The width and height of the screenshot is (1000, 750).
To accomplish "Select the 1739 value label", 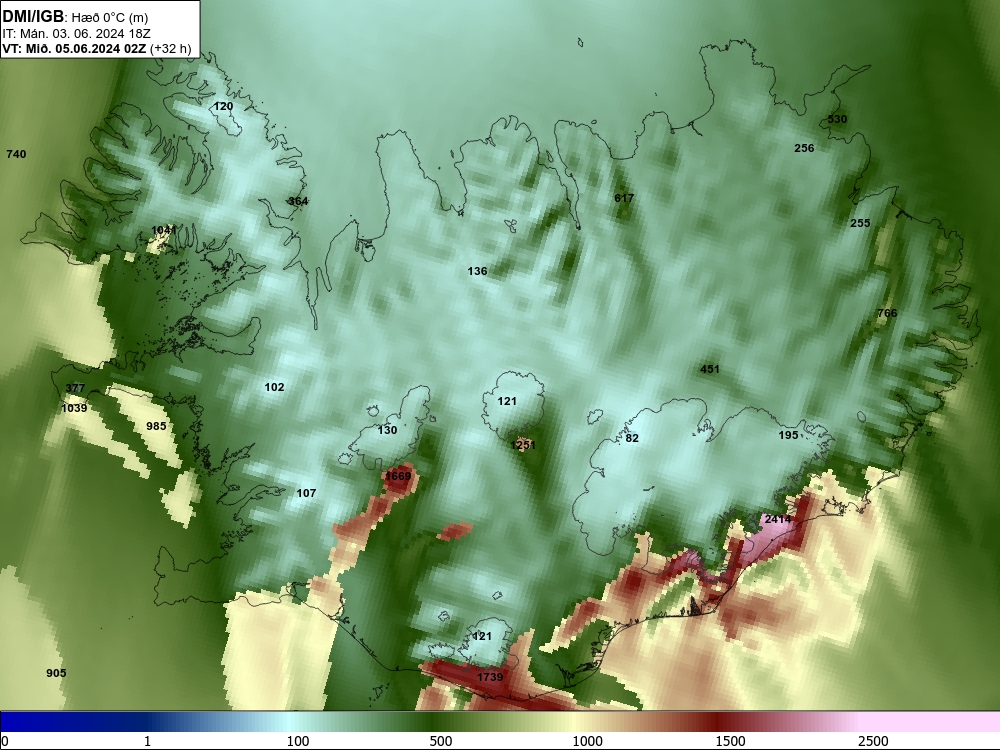I will [x=490, y=677].
